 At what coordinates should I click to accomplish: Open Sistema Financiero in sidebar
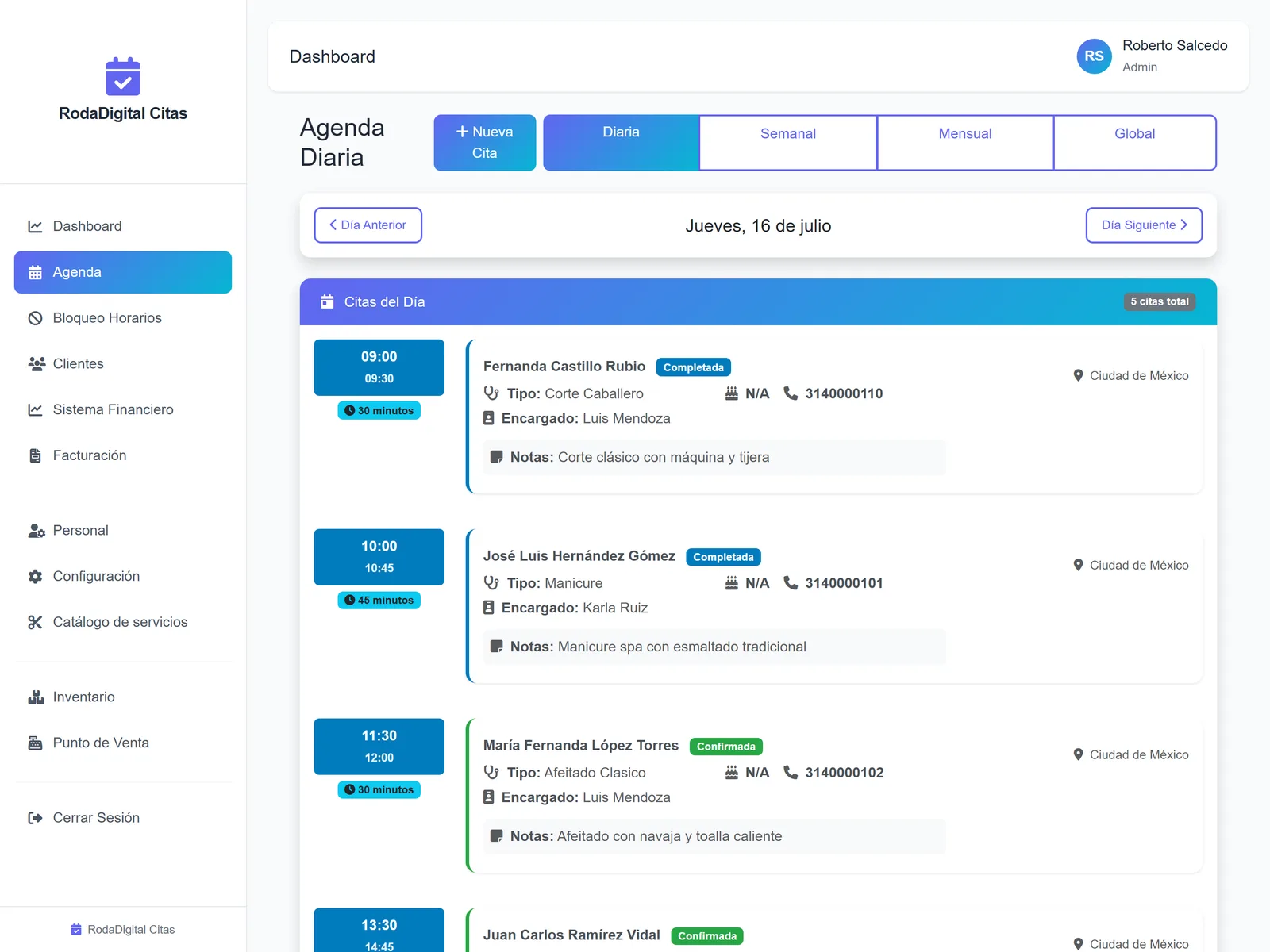(123, 409)
